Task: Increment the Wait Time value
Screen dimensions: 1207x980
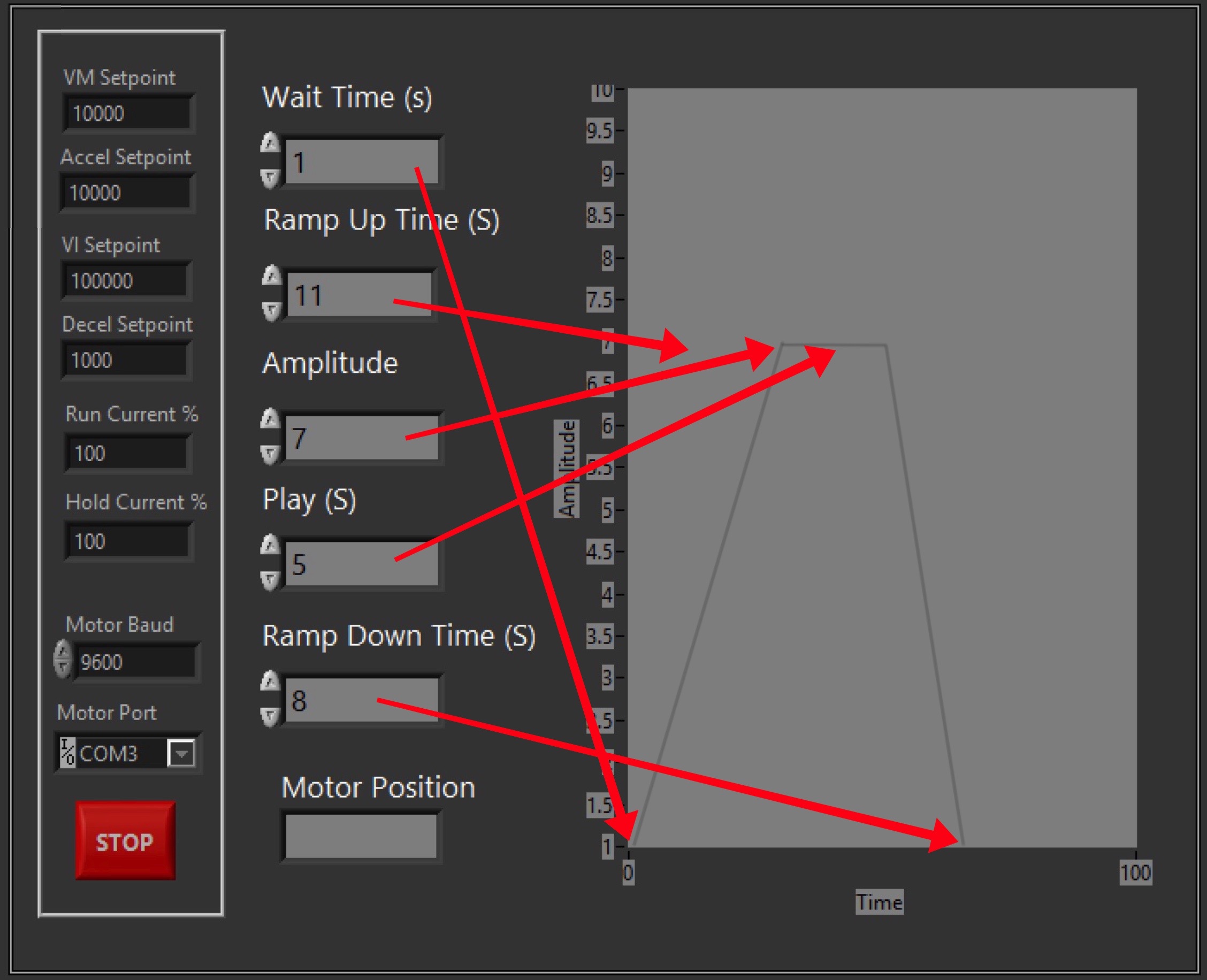Action: 270,143
